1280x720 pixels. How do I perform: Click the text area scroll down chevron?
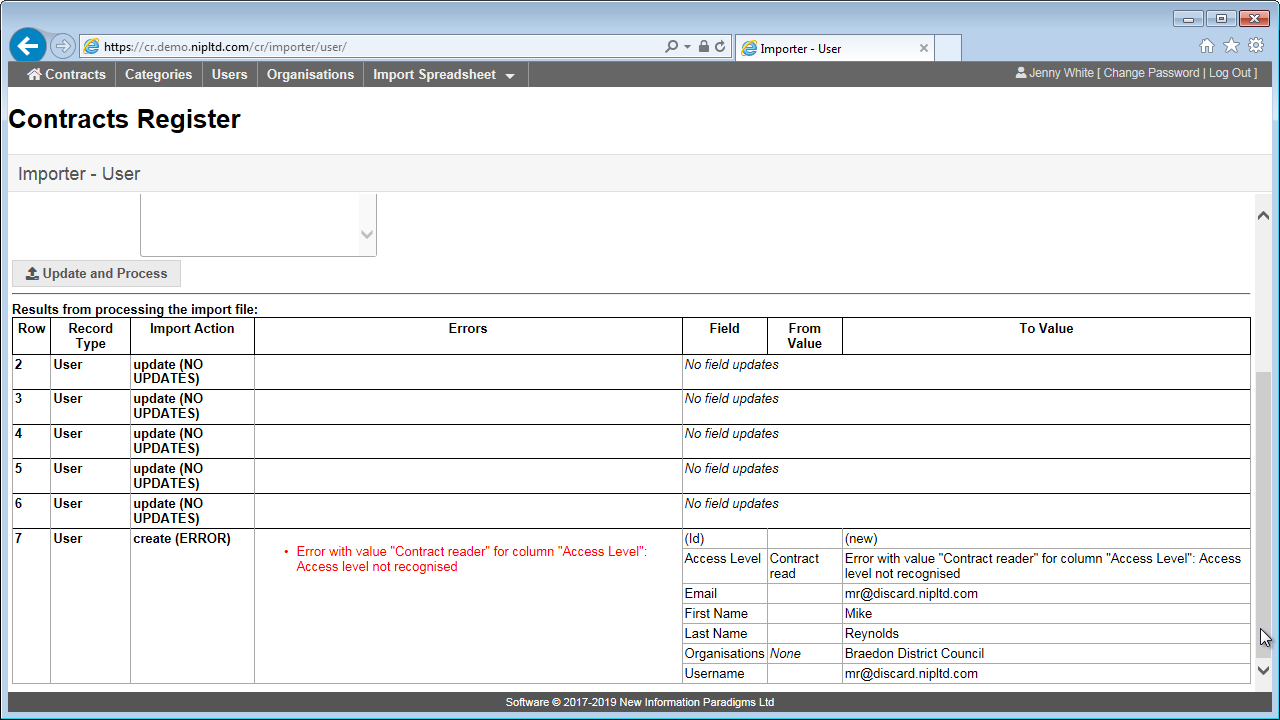pyautogui.click(x=367, y=235)
